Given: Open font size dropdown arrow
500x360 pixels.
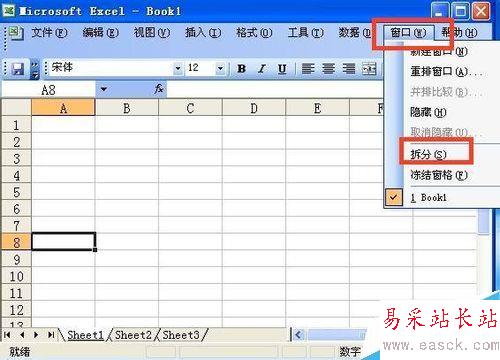Looking at the screenshot, I should [x=220, y=69].
